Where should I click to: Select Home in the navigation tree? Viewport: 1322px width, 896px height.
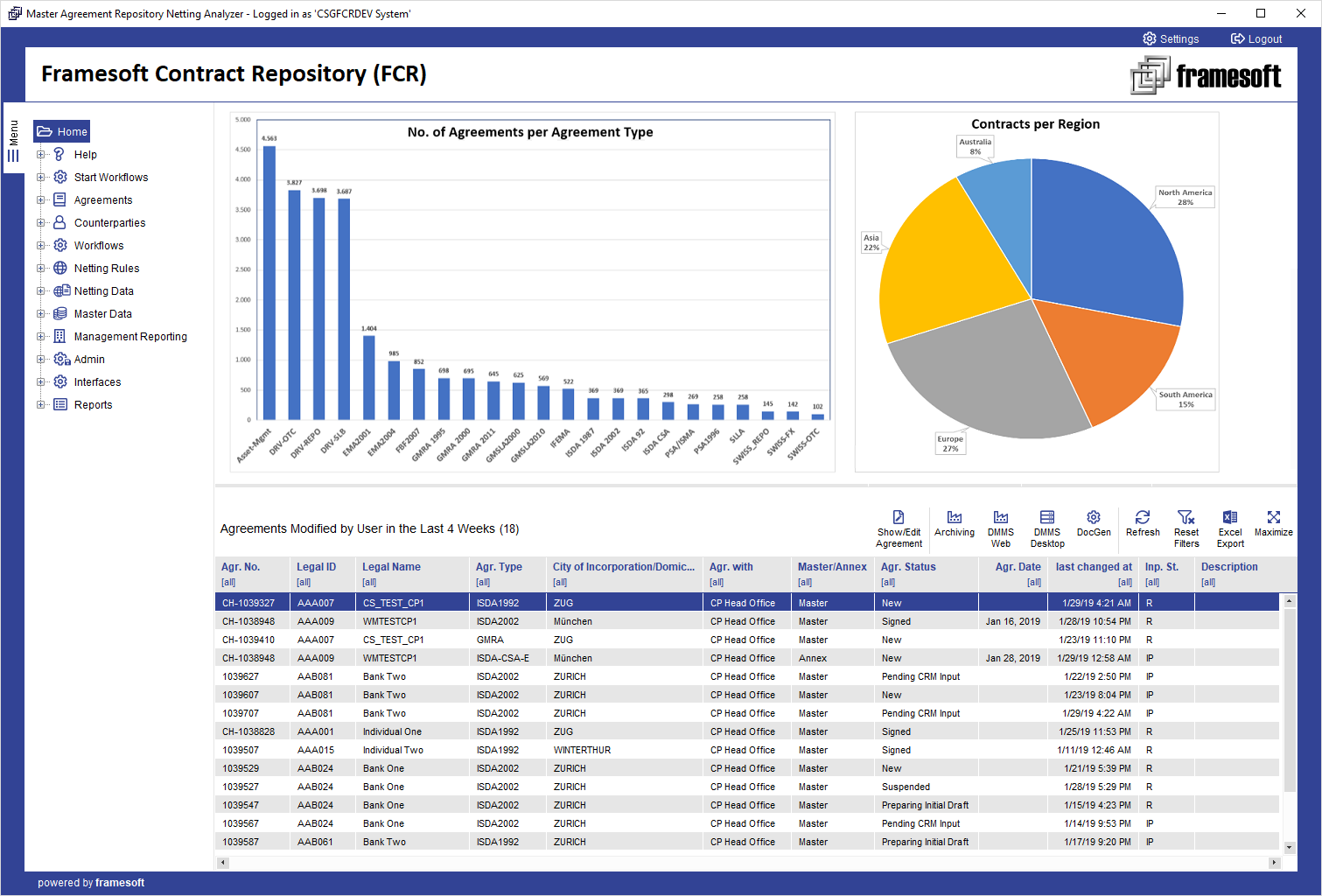click(x=62, y=131)
